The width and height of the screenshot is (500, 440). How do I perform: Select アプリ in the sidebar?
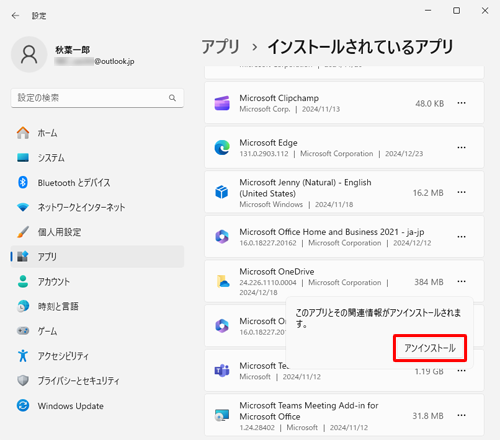point(97,257)
